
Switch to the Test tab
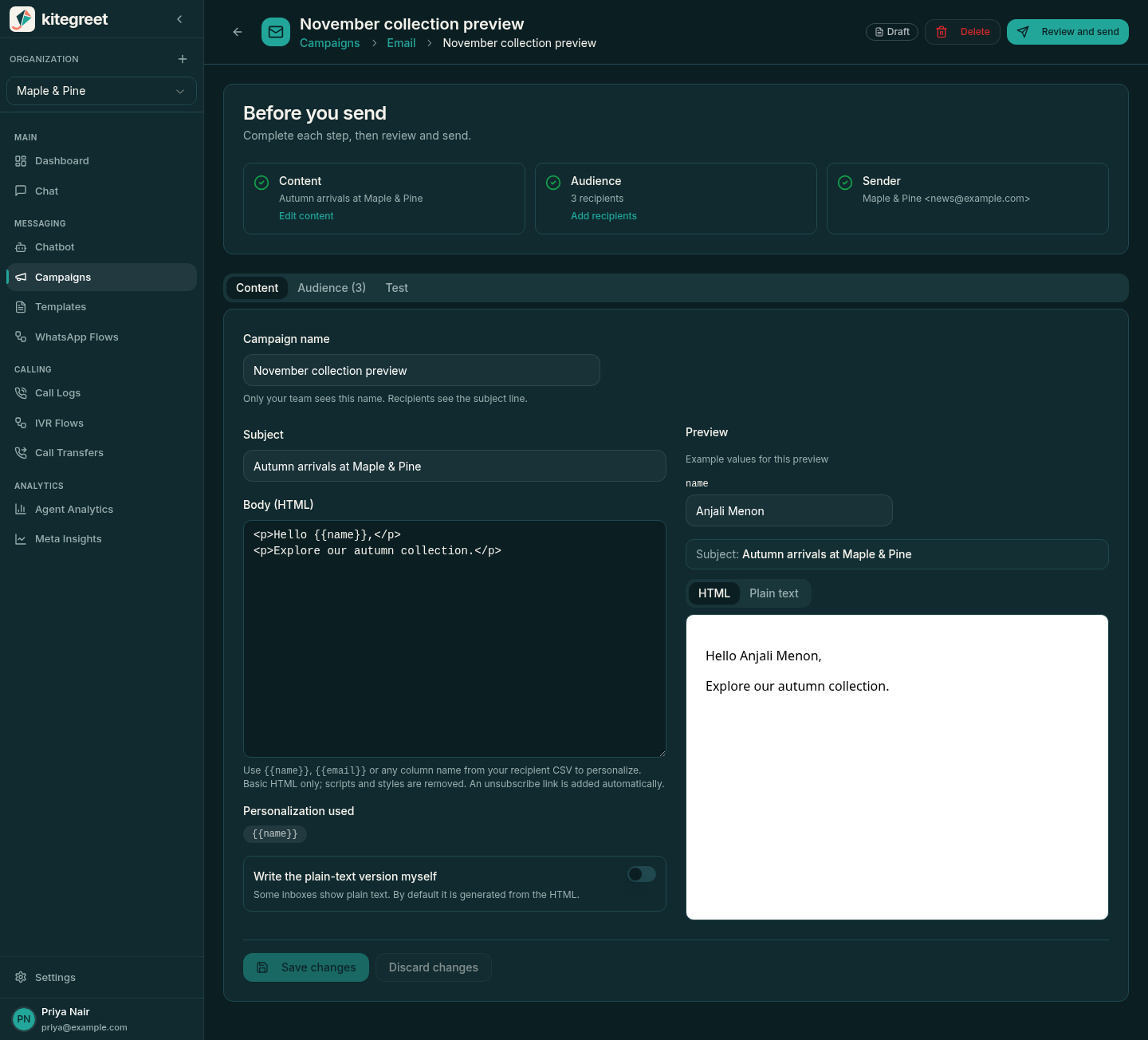pos(397,288)
